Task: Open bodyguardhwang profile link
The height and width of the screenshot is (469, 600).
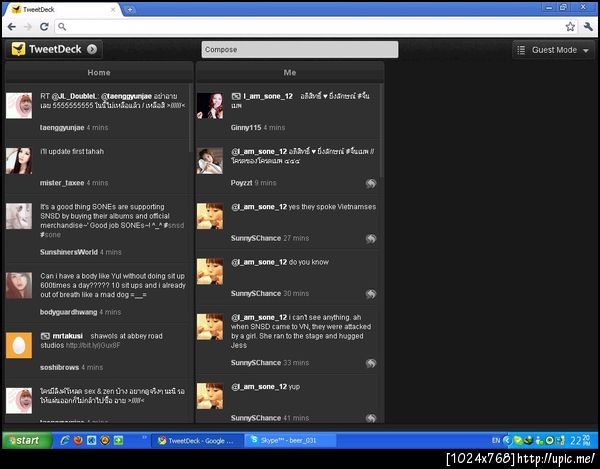Action: (68, 312)
